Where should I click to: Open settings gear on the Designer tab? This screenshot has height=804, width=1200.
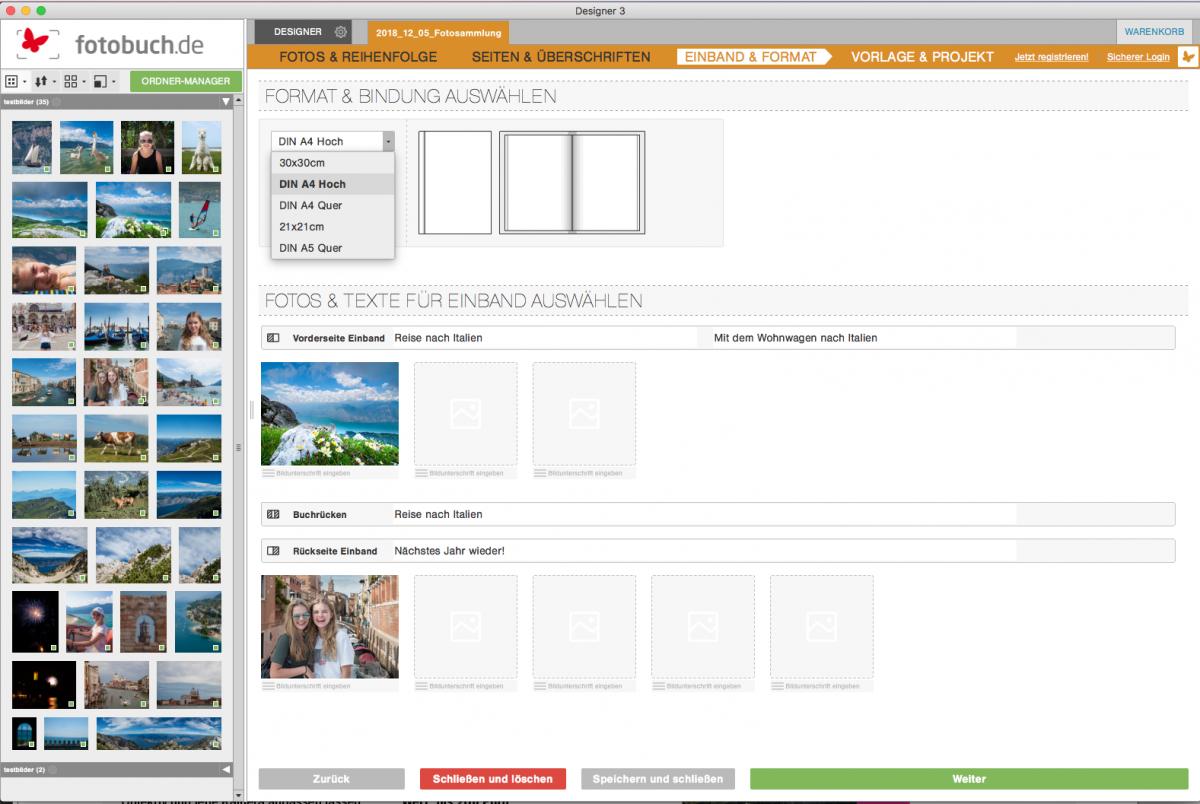click(x=341, y=32)
